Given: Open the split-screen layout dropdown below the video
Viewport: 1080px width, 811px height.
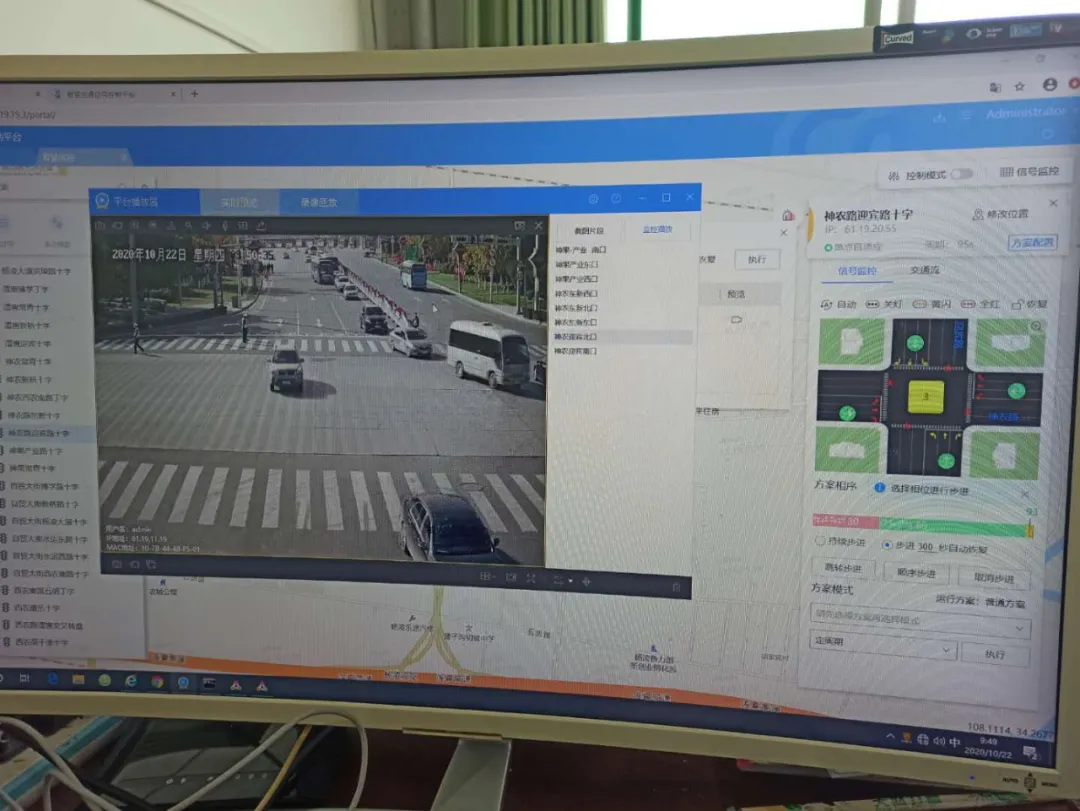Looking at the screenshot, I should pos(487,577).
